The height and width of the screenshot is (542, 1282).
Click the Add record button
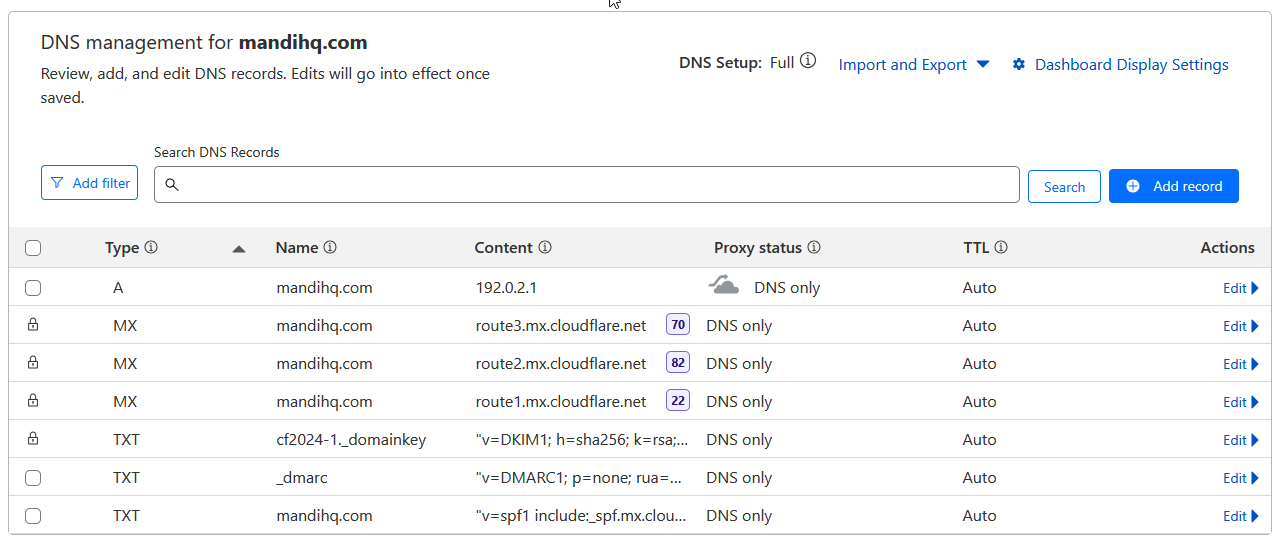1173,186
